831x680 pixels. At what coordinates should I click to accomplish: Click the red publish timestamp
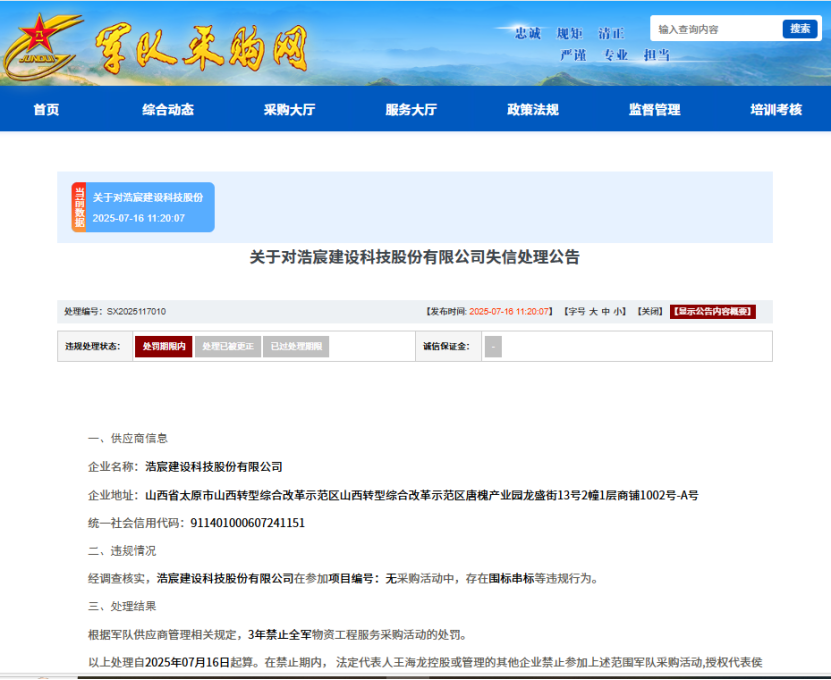(509, 312)
